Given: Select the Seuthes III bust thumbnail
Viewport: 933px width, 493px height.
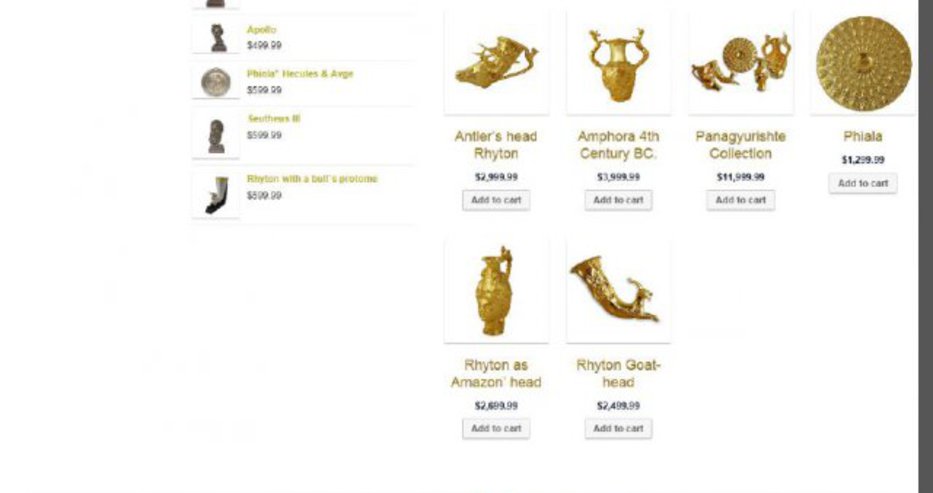Looking at the screenshot, I should pos(216,134).
